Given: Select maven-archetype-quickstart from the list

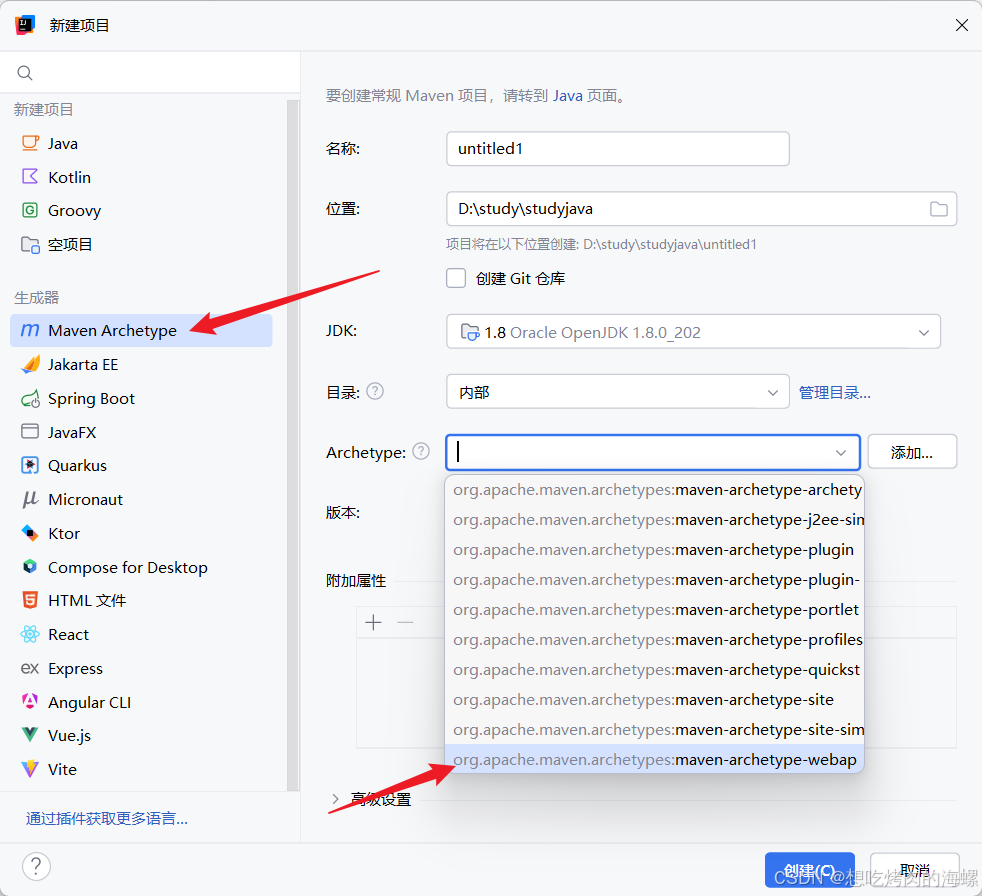Looking at the screenshot, I should click(x=654, y=670).
